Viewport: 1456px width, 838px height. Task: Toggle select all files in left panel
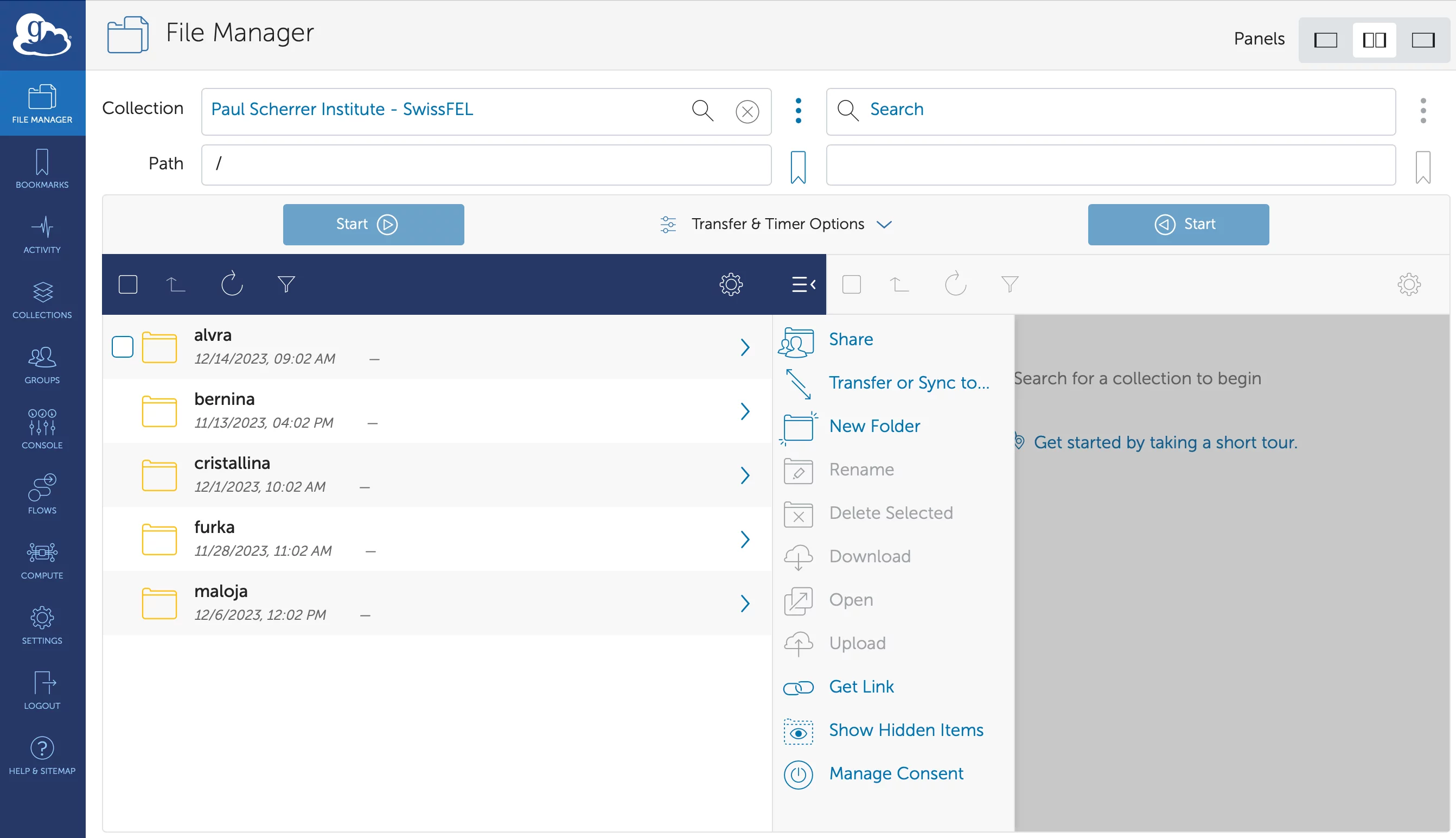128,284
